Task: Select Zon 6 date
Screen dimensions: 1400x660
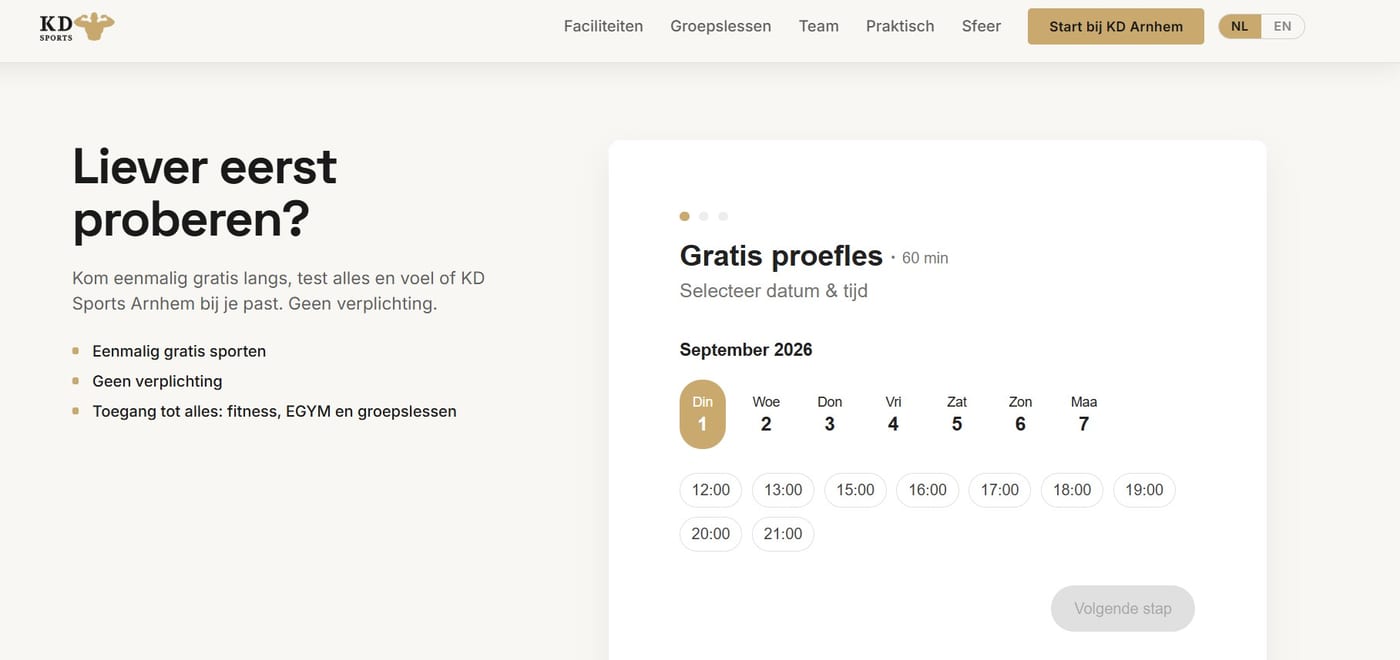Action: pos(1020,414)
